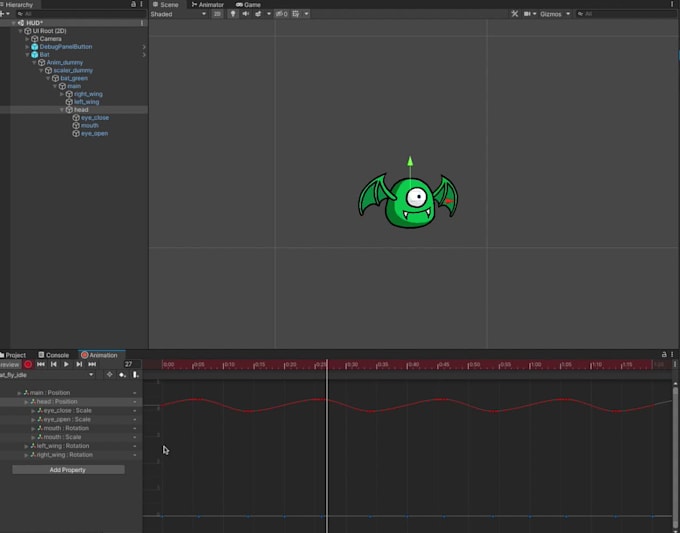Image resolution: width=680 pixels, height=533 pixels.
Task: Toggle the Preview mode button
Action: click(10, 364)
